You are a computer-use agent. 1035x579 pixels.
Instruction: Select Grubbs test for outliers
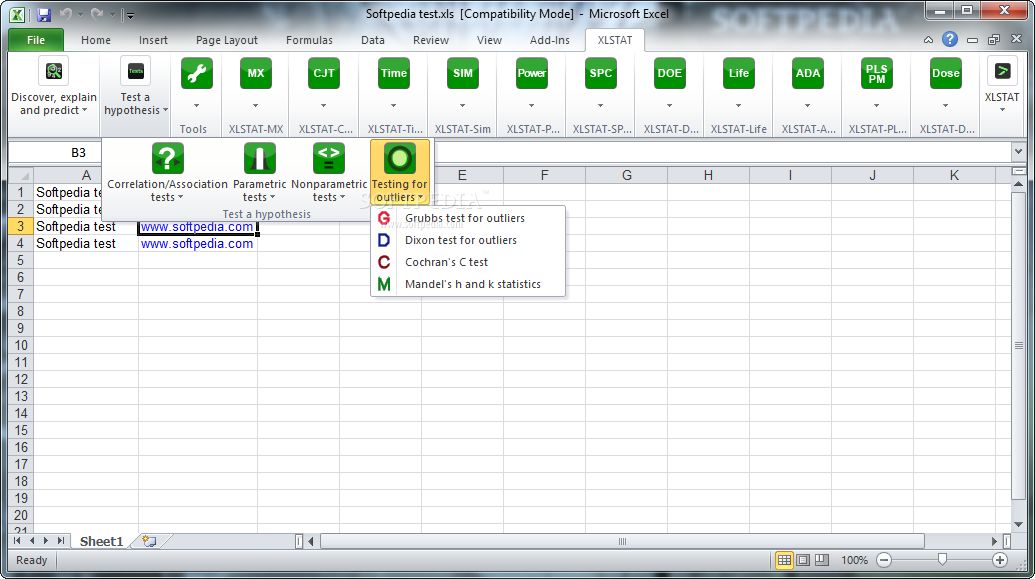(468, 218)
